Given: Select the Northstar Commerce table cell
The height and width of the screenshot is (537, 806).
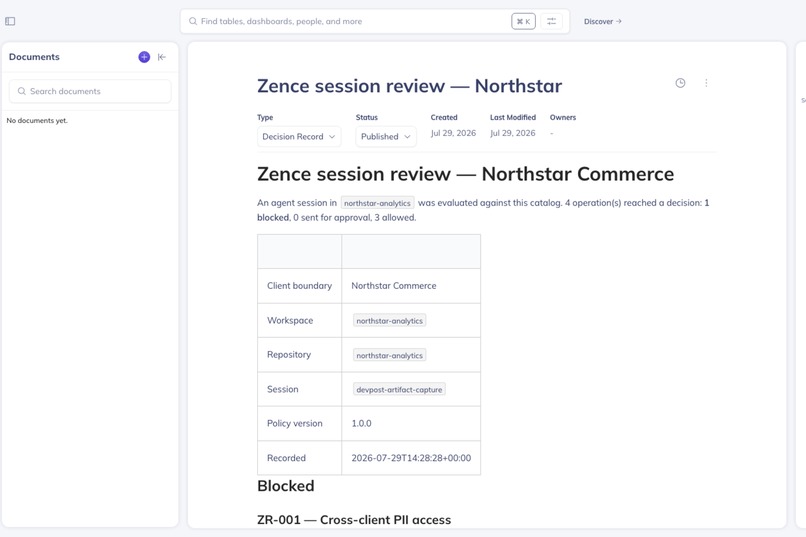Looking at the screenshot, I should 411,286.
